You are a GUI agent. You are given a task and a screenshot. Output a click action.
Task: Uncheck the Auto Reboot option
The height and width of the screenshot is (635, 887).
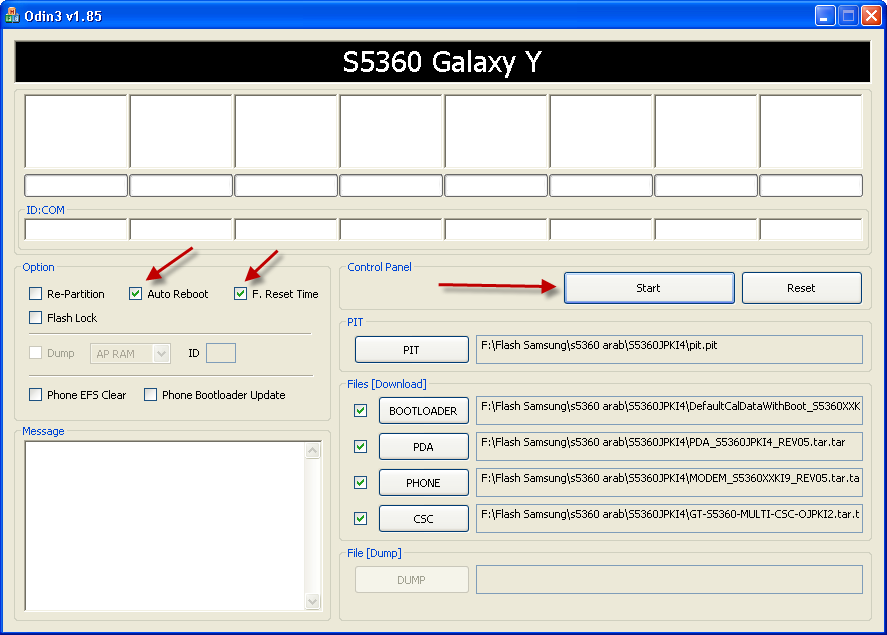135,293
